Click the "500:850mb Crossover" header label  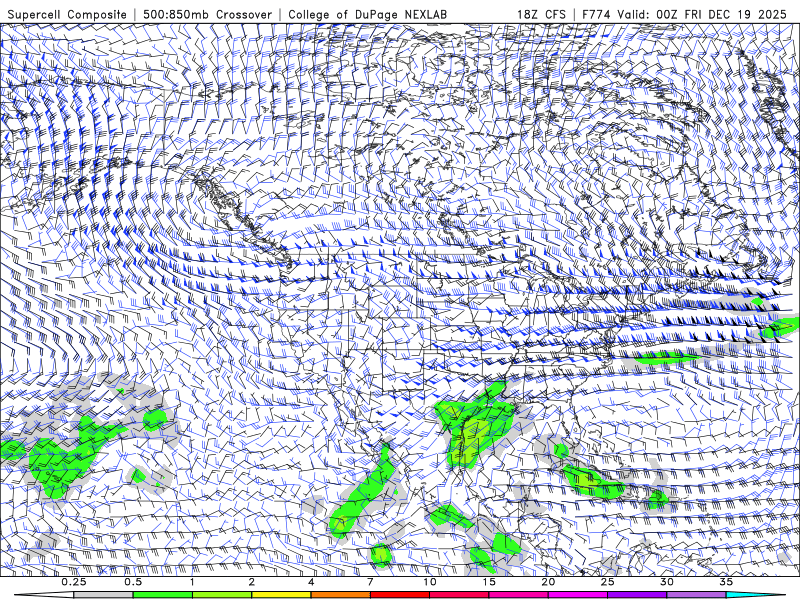point(207,14)
